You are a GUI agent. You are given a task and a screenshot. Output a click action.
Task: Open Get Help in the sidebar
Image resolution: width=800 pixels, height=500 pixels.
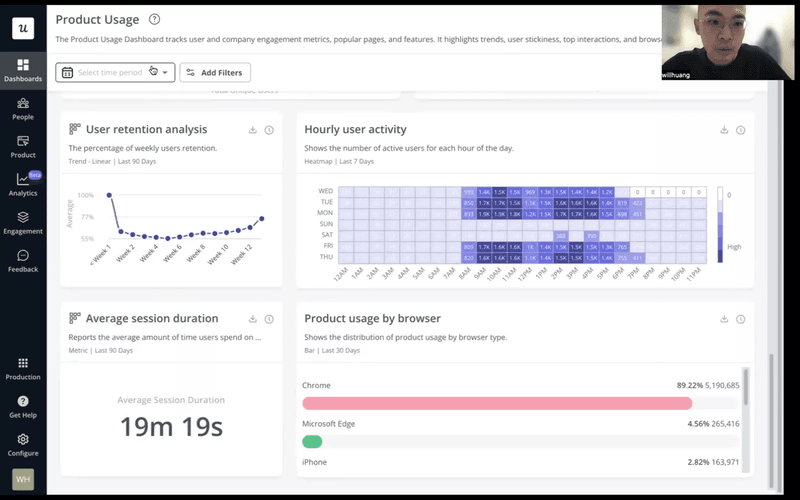pos(22,406)
